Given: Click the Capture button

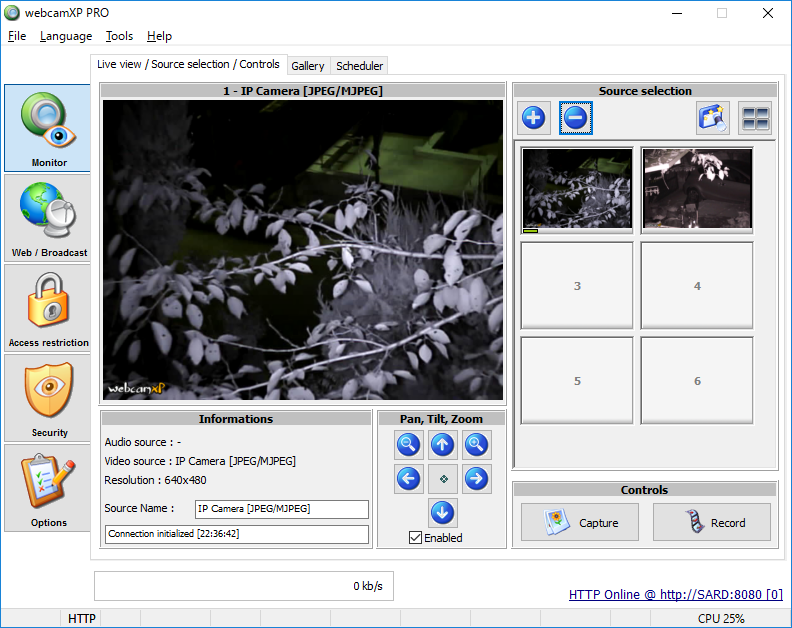Looking at the screenshot, I should coord(579,522).
